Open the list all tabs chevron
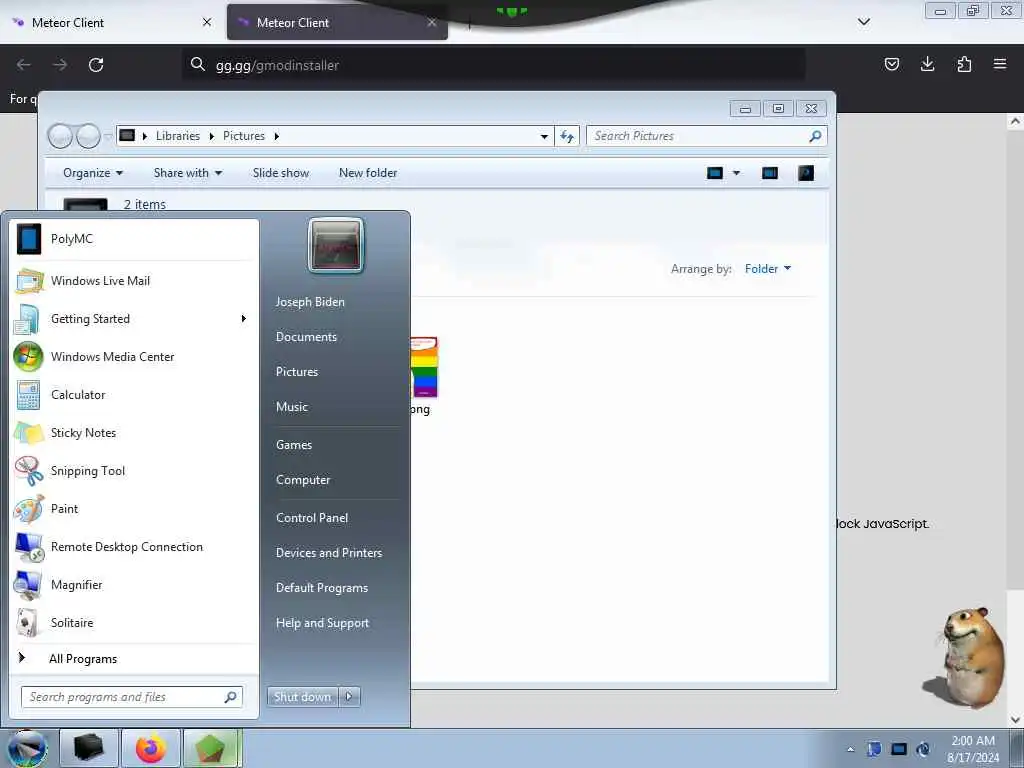 click(864, 22)
